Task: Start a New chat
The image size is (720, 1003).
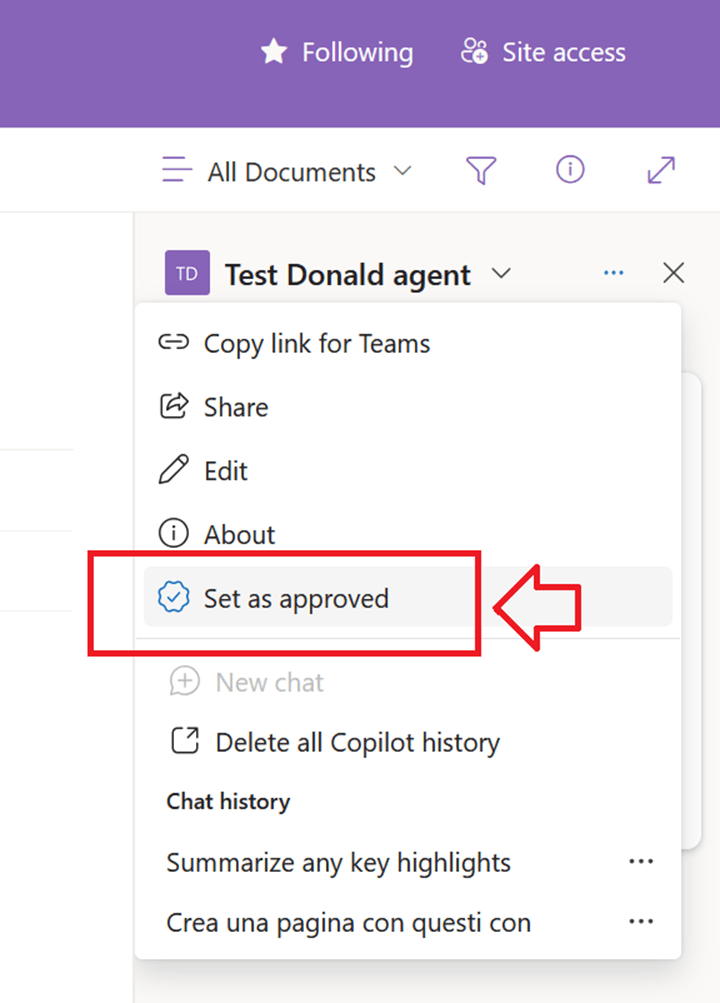Action: (x=269, y=683)
